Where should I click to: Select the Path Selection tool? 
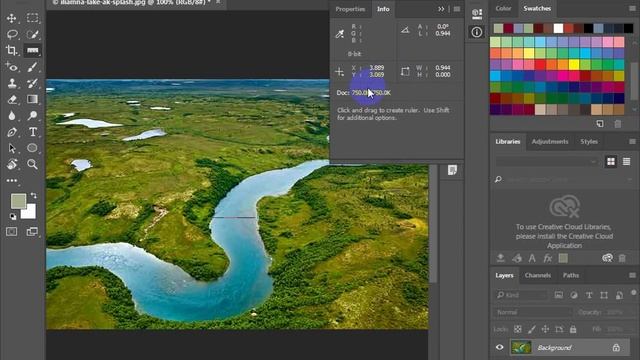tap(11, 148)
